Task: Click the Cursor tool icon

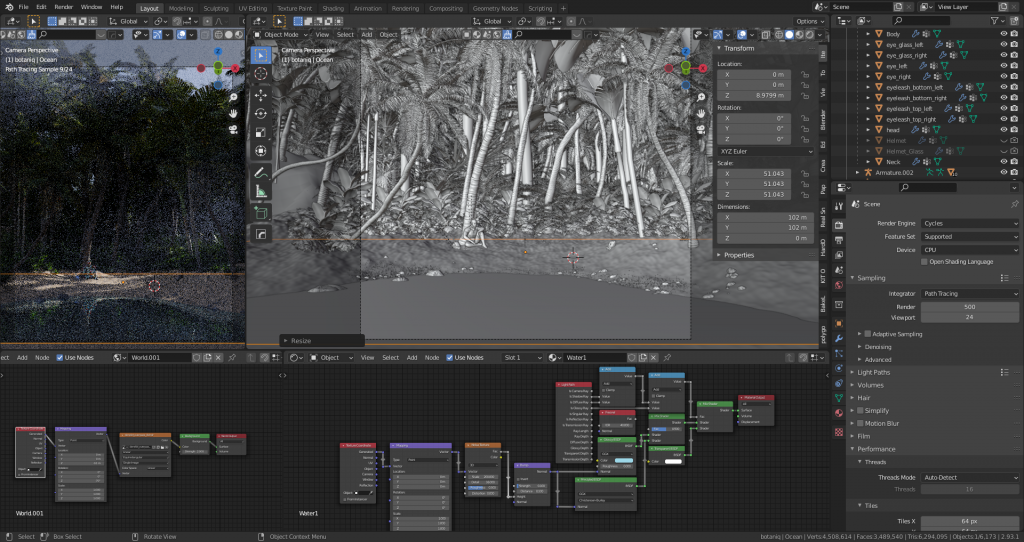Action: (x=261, y=73)
